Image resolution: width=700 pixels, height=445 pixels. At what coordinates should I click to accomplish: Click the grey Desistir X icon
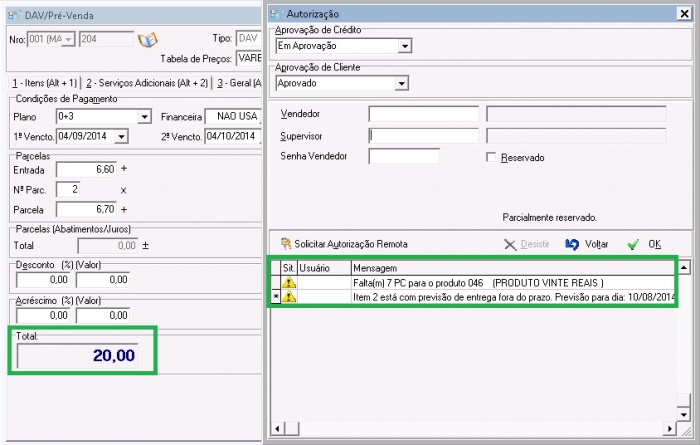click(510, 244)
